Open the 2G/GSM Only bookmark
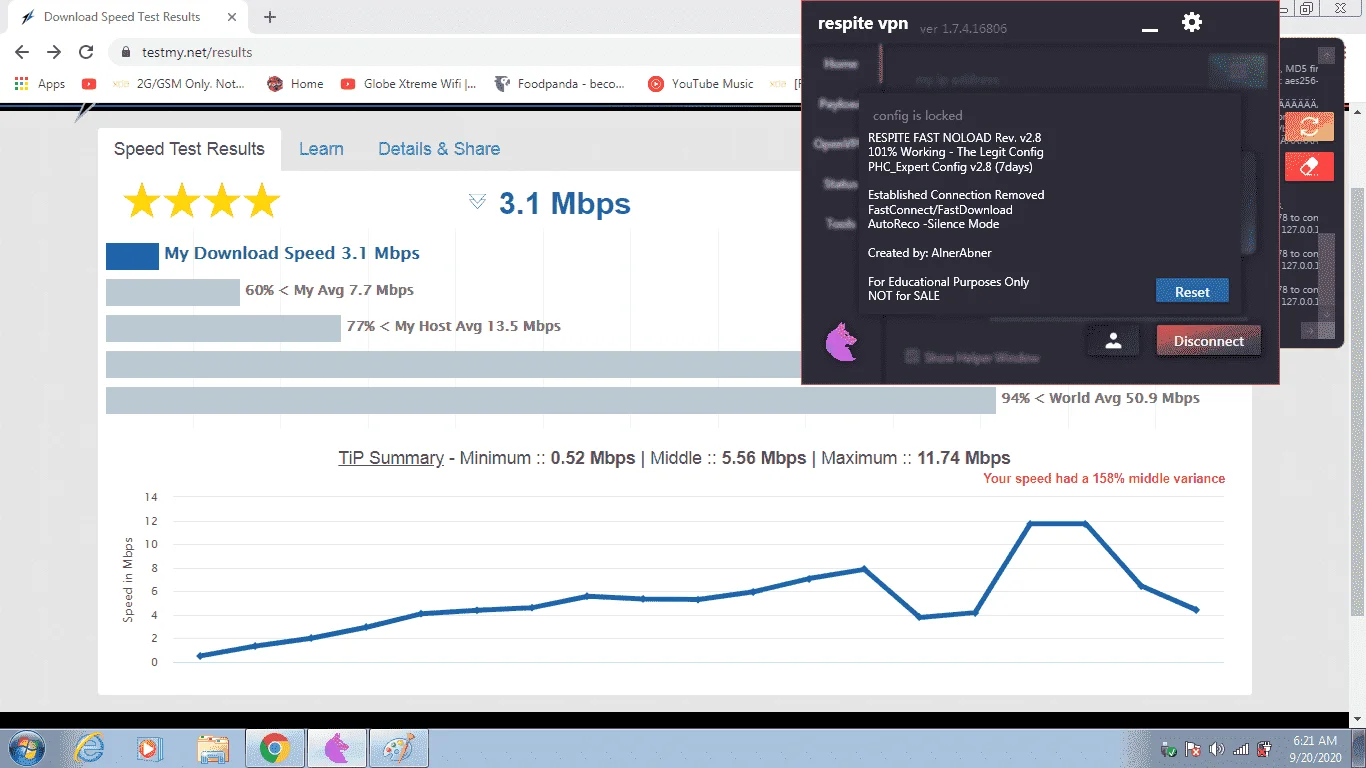 180,84
